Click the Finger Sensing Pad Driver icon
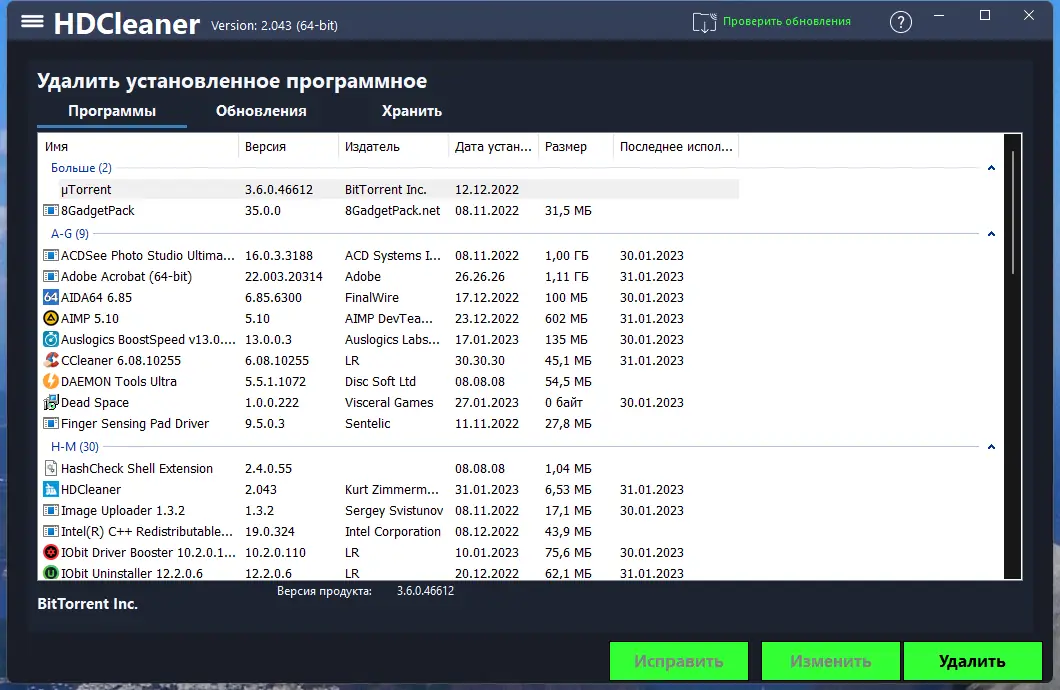The width and height of the screenshot is (1060, 690). [51, 423]
